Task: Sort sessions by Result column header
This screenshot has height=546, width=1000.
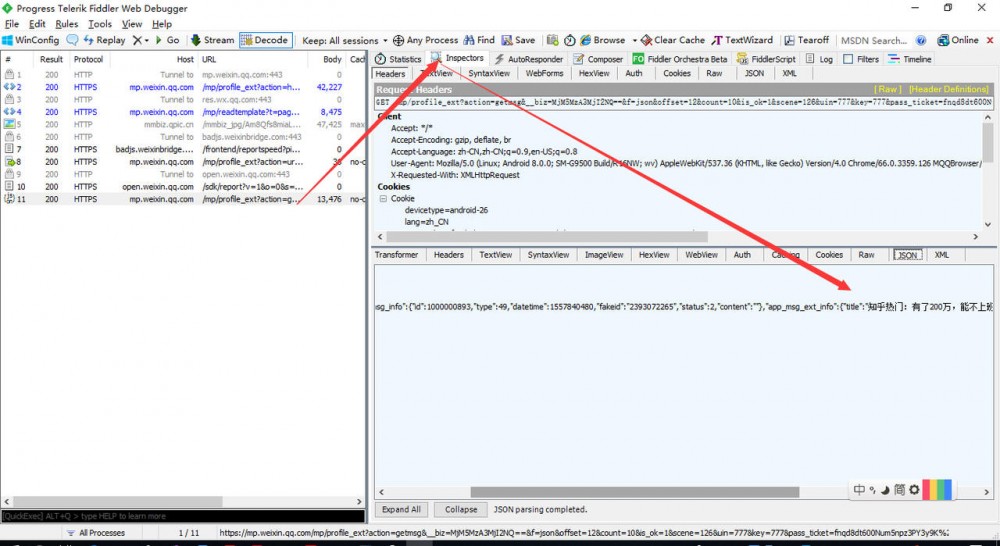Action: 51,59
